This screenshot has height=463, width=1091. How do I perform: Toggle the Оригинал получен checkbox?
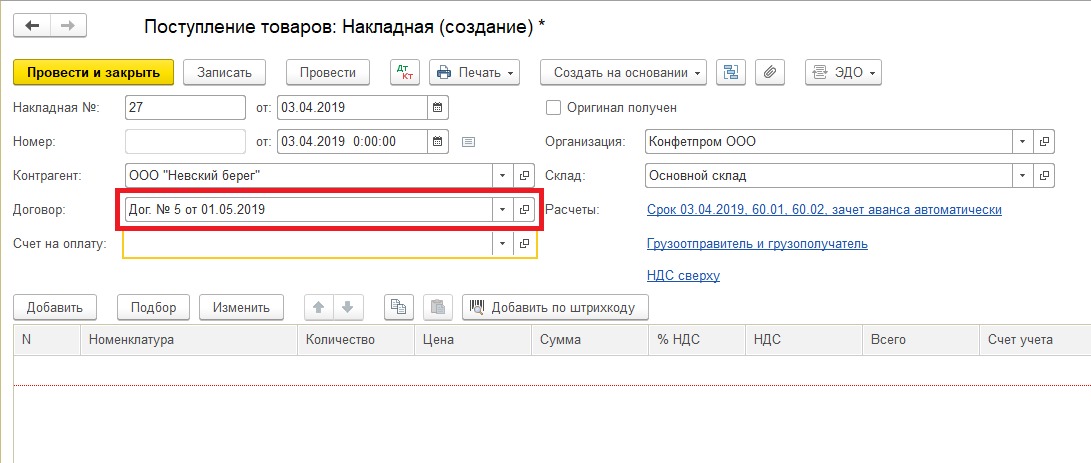pyautogui.click(x=554, y=107)
